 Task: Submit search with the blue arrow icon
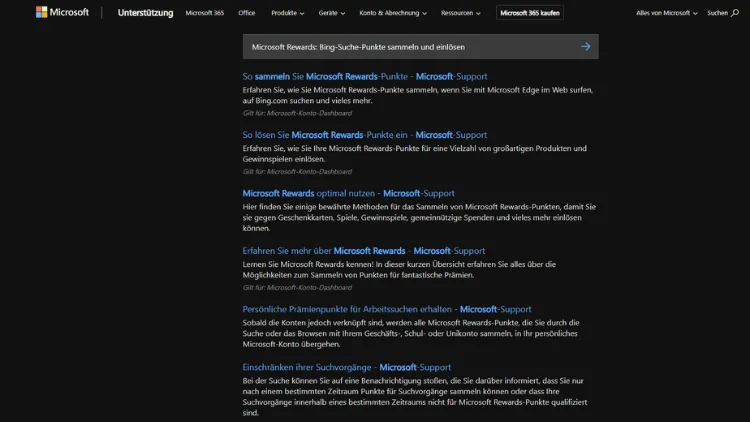(x=585, y=46)
